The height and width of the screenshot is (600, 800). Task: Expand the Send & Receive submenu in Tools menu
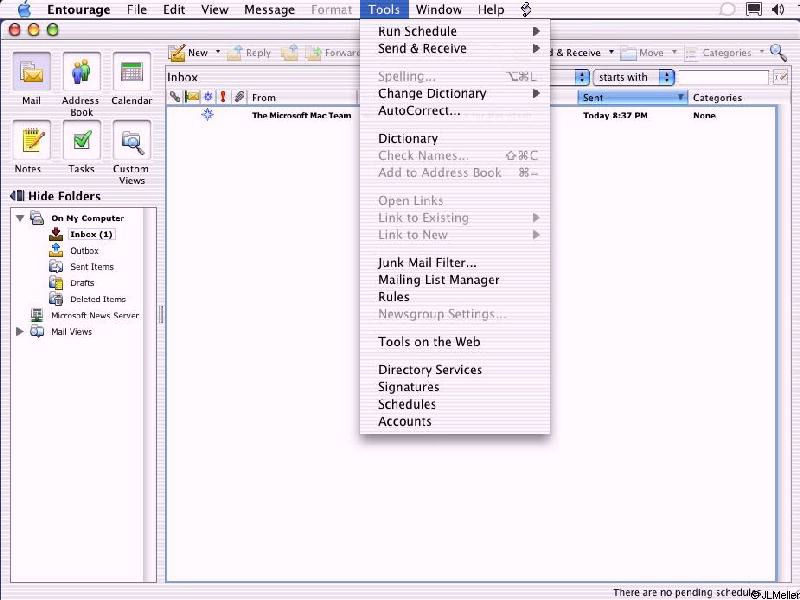(x=455, y=48)
